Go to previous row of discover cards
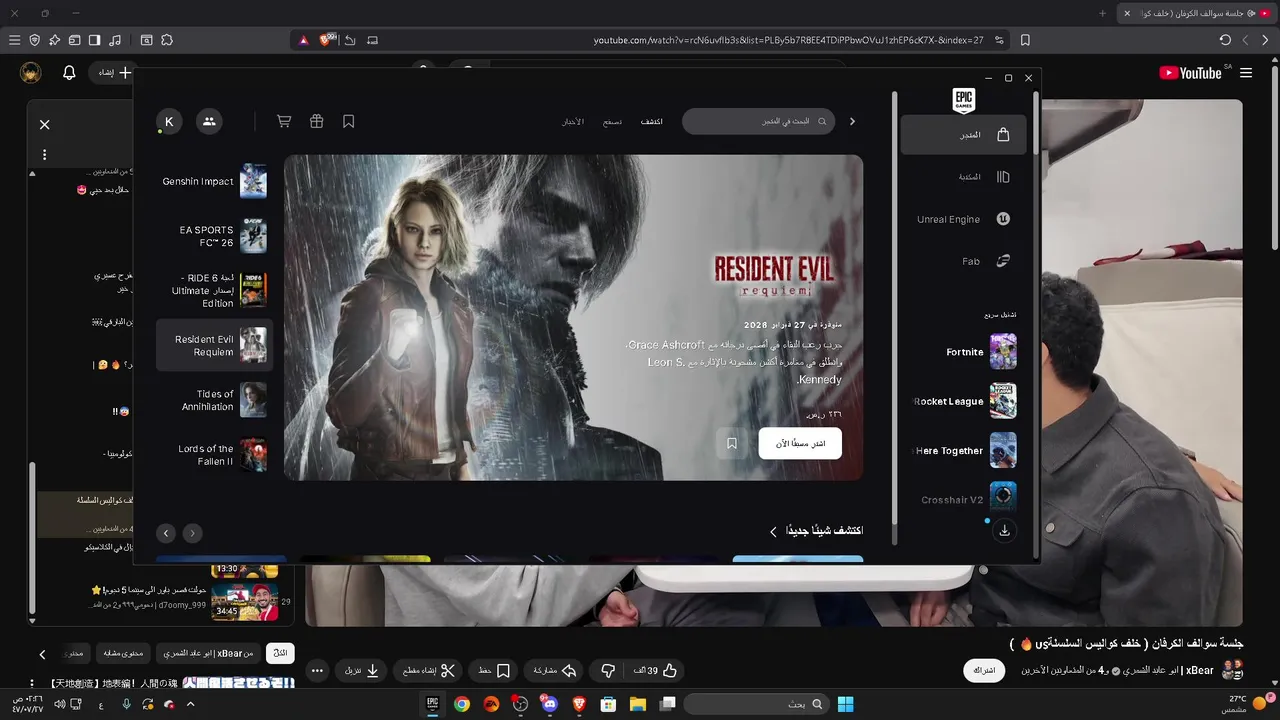 pos(193,533)
